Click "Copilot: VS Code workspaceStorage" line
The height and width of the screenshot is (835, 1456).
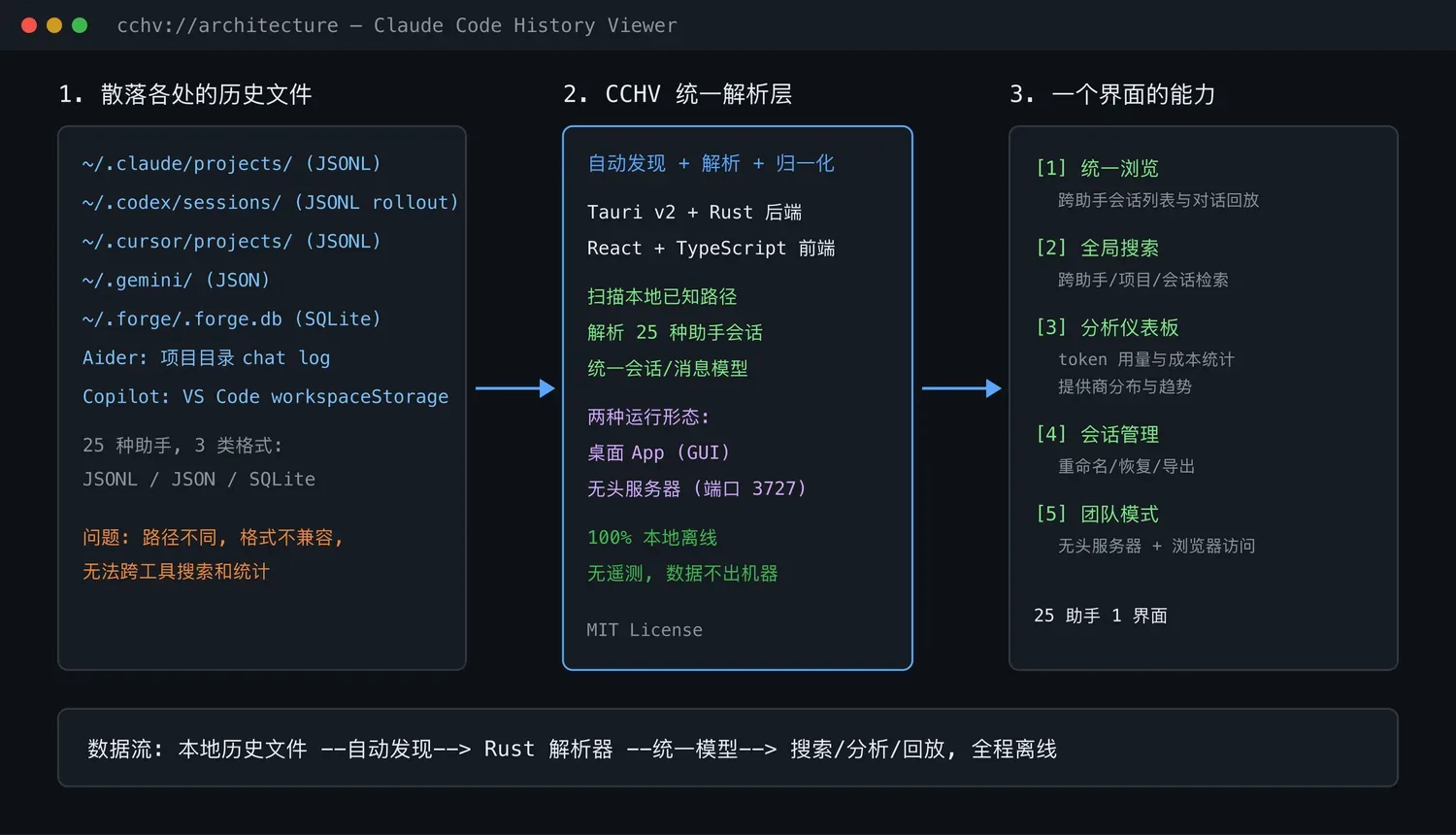265,396
